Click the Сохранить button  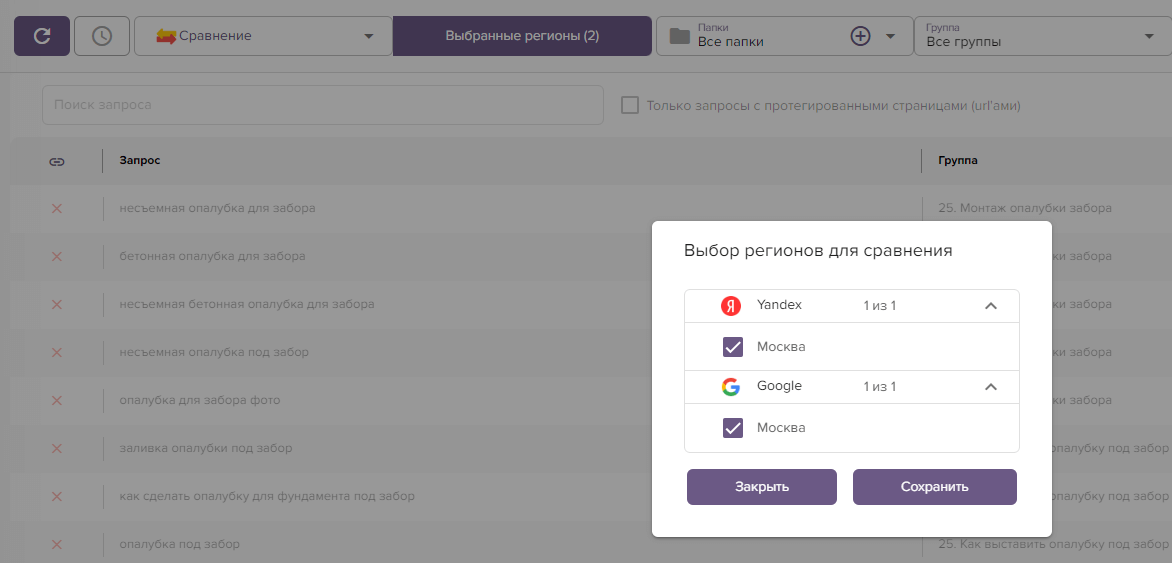[934, 487]
